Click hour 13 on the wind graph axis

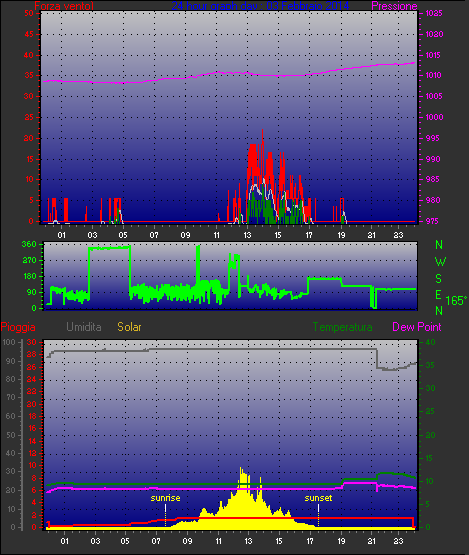point(247,235)
